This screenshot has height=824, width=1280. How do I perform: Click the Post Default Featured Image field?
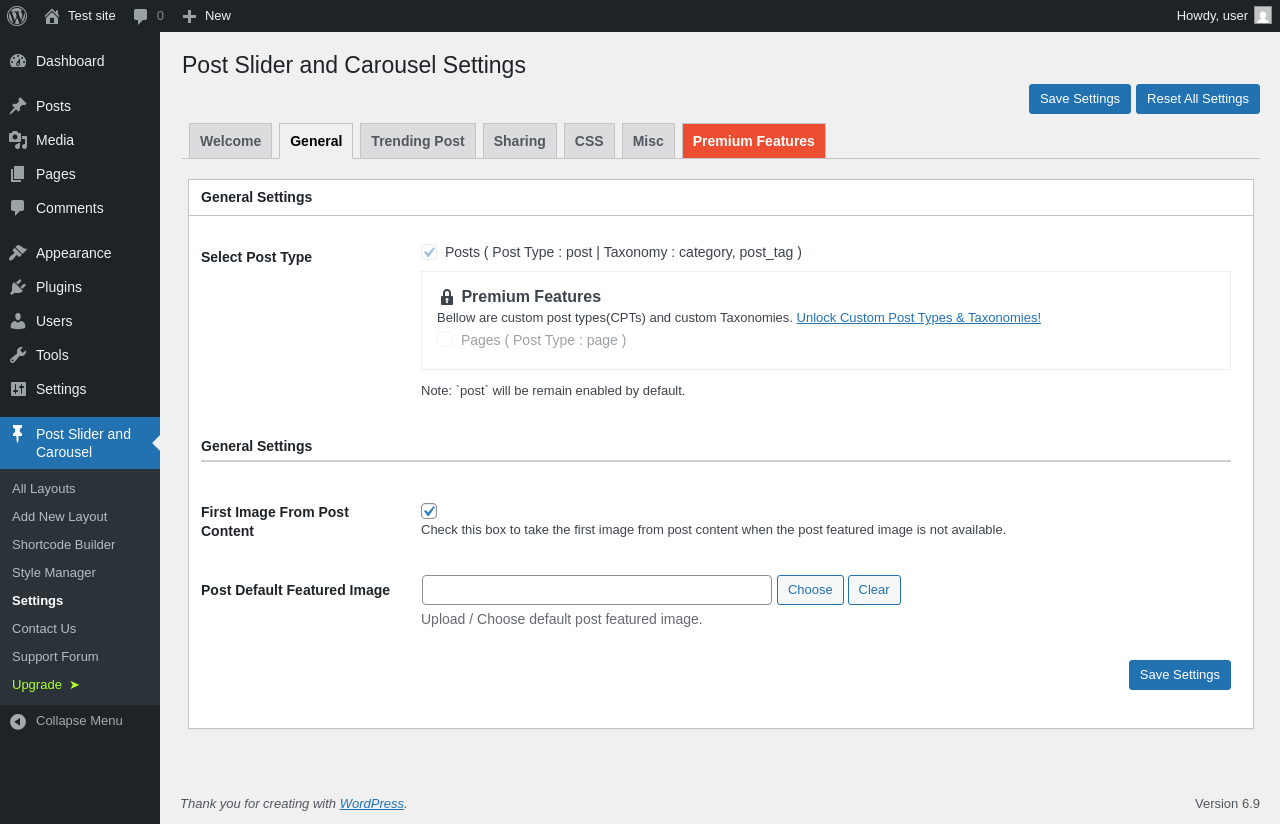(596, 590)
